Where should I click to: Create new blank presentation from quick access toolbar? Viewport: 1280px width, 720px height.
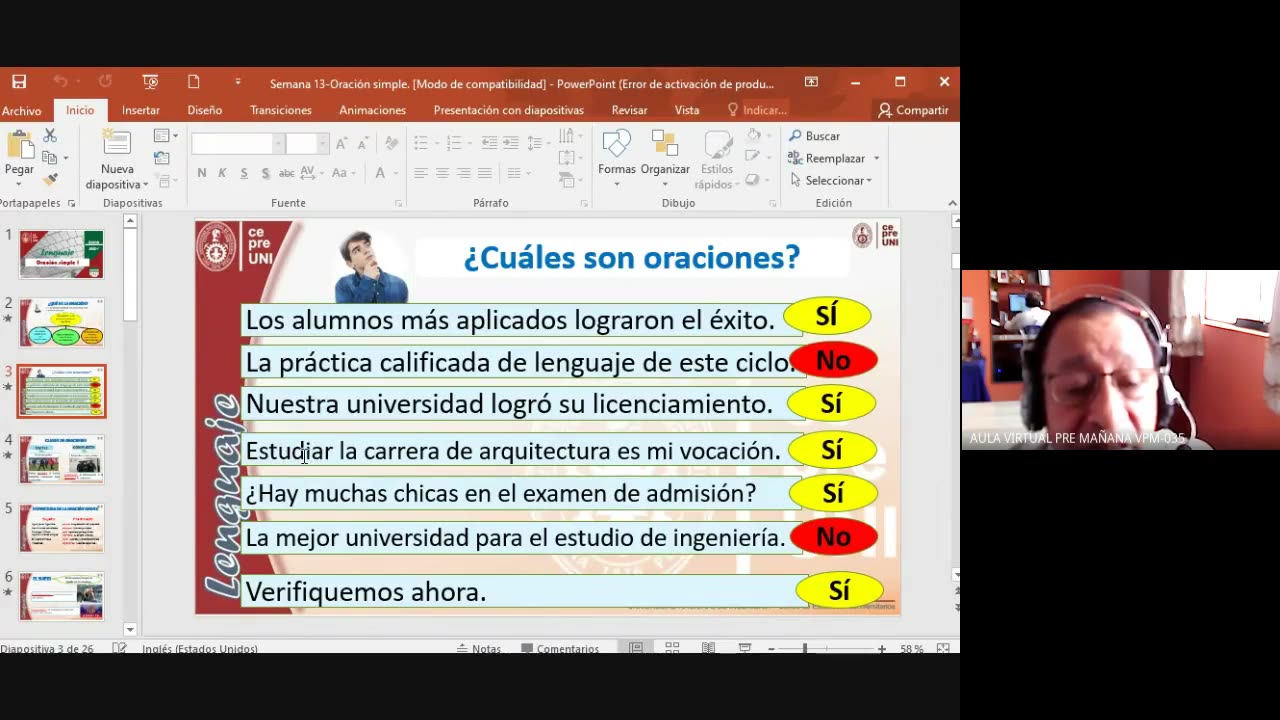pyautogui.click(x=194, y=82)
